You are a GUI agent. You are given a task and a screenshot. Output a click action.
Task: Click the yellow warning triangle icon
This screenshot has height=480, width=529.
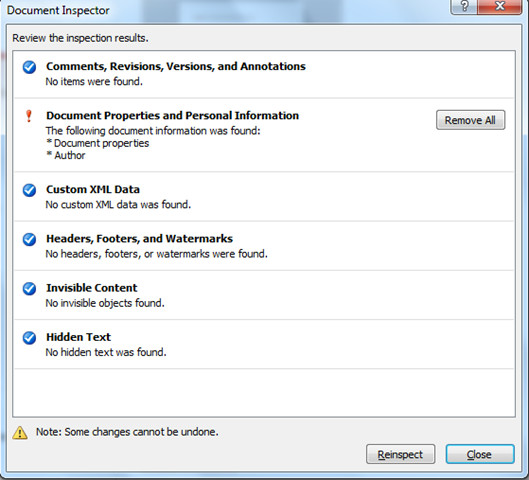click(20, 432)
